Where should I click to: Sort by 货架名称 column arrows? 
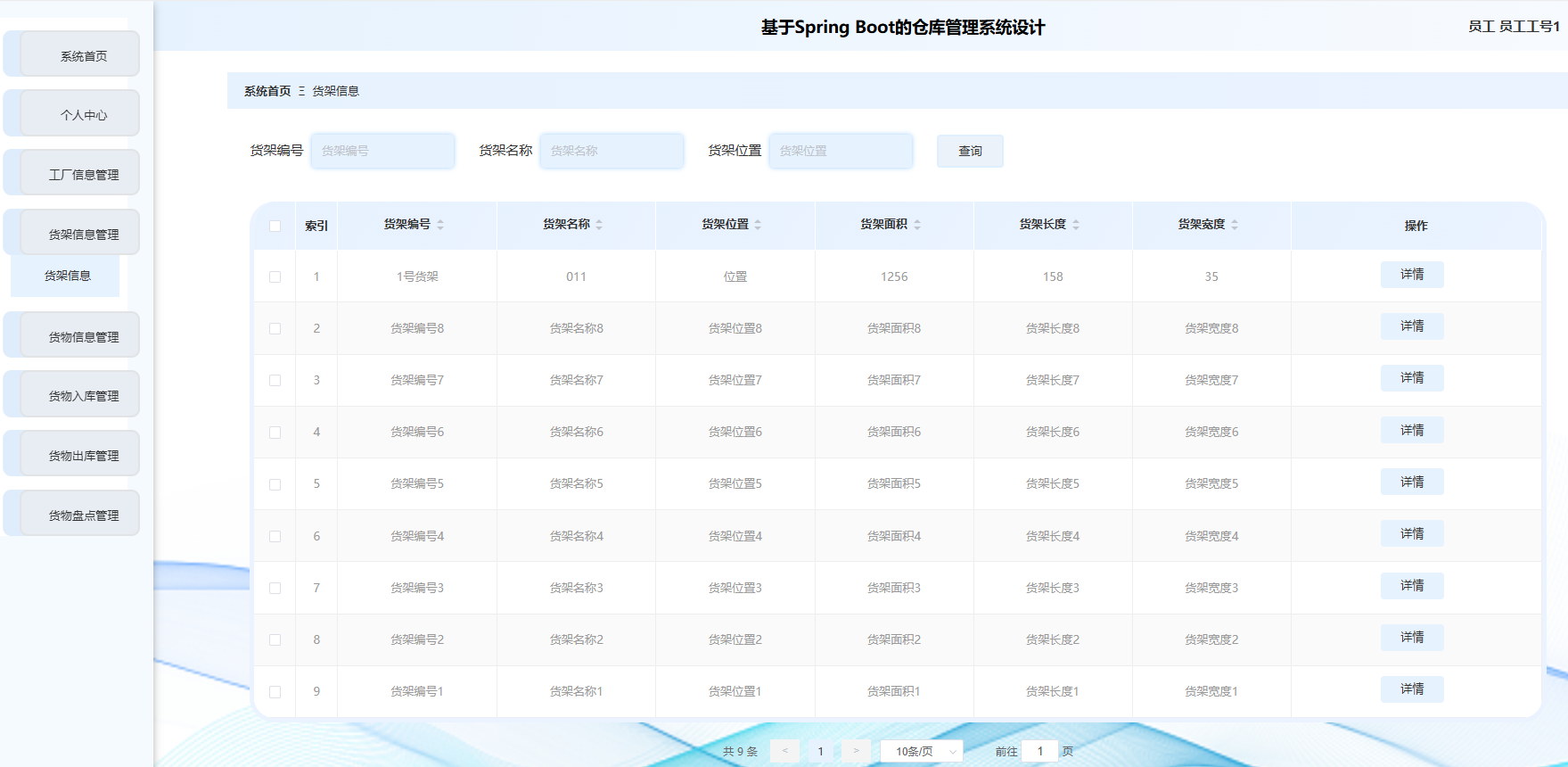point(599,225)
